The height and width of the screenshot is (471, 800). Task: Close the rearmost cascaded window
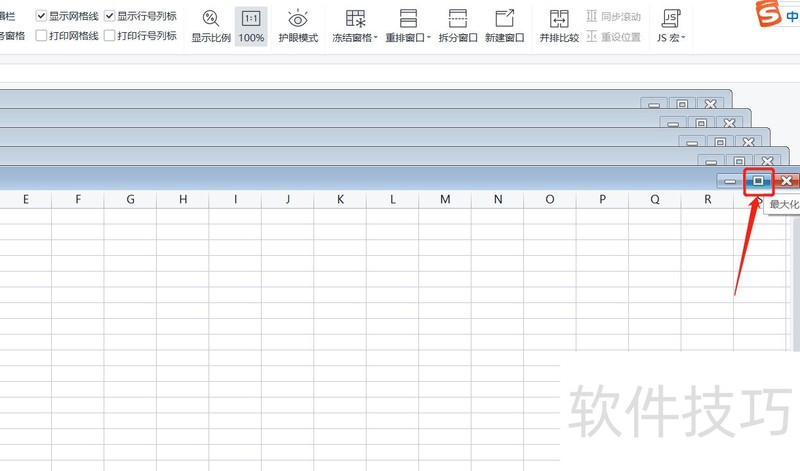[710, 104]
